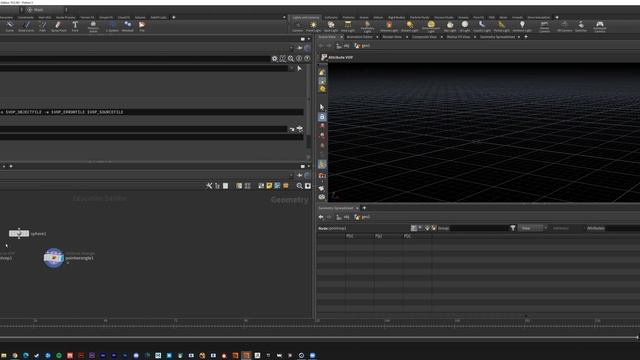Click the Gamepad Camera shelf tool

point(600,27)
